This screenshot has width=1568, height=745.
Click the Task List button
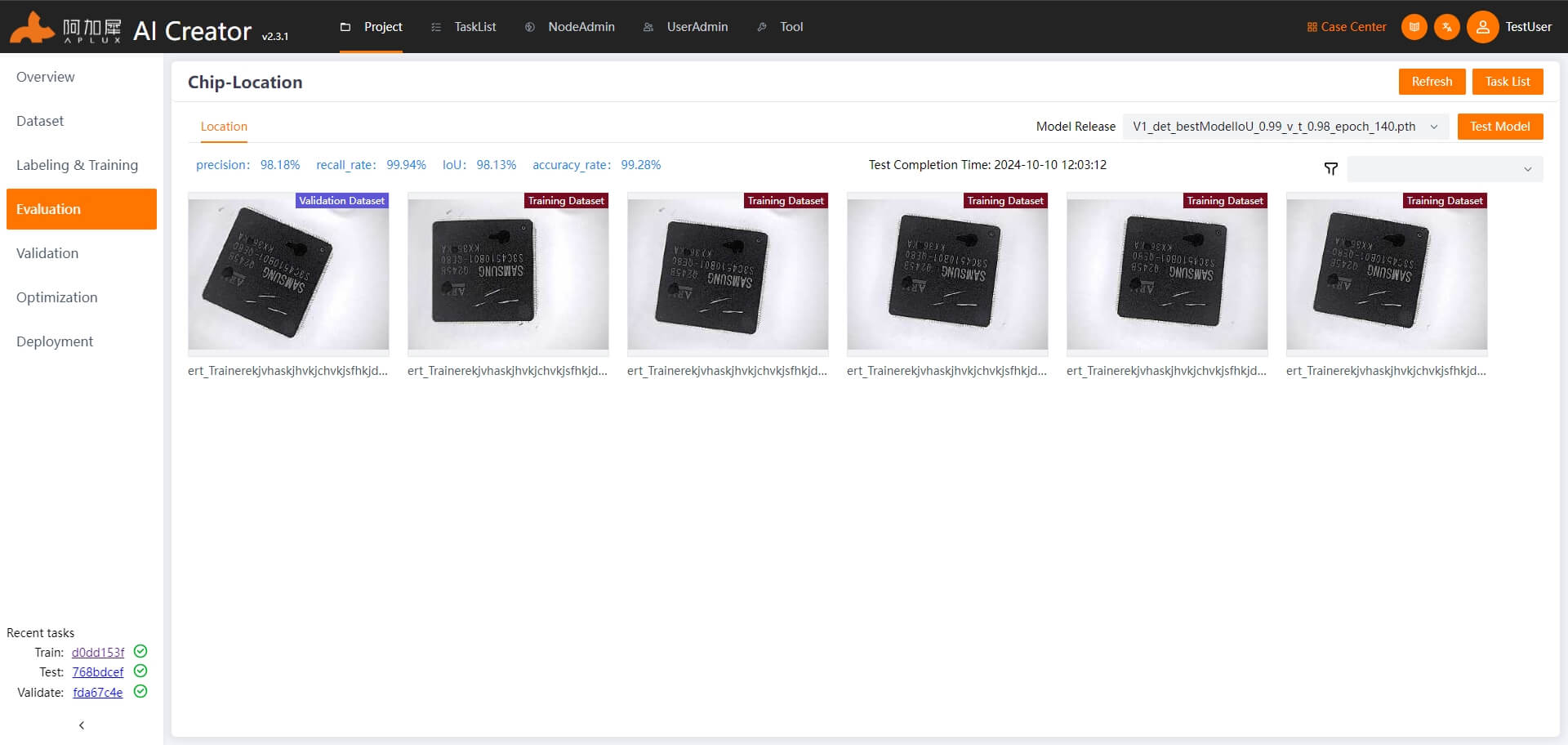click(1508, 82)
